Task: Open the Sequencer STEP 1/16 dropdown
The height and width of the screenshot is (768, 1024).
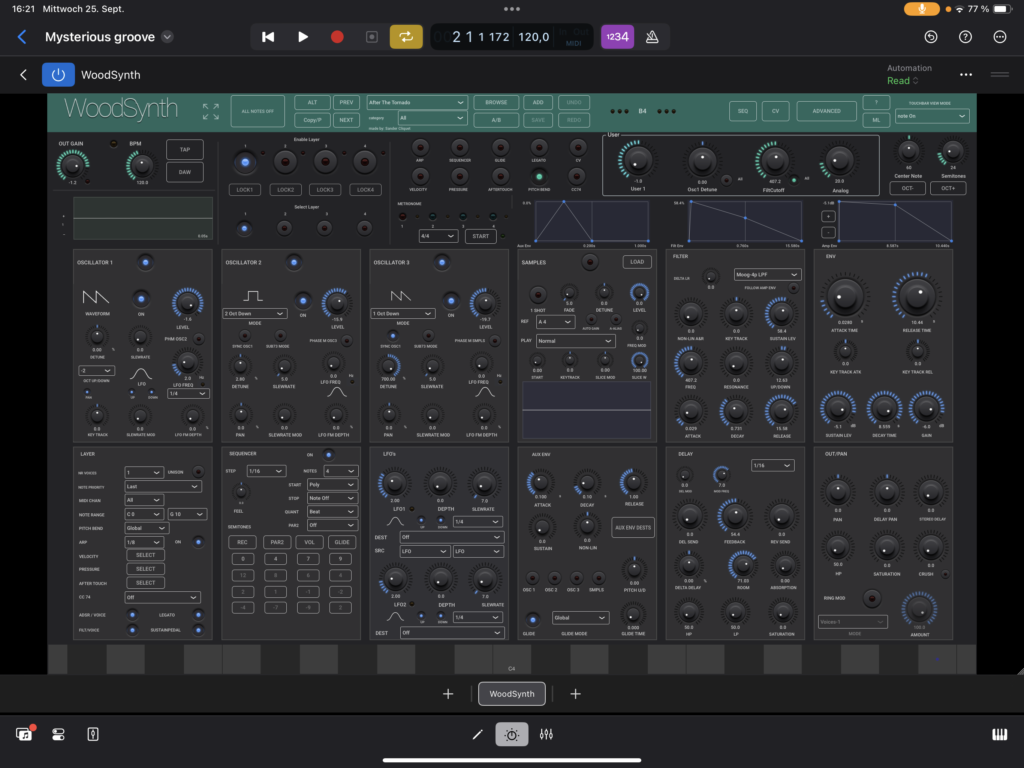Action: tap(266, 471)
